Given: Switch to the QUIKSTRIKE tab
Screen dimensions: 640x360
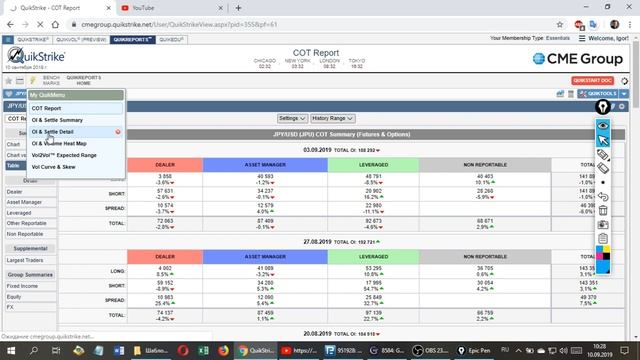Looking at the screenshot, I should coord(33,40).
